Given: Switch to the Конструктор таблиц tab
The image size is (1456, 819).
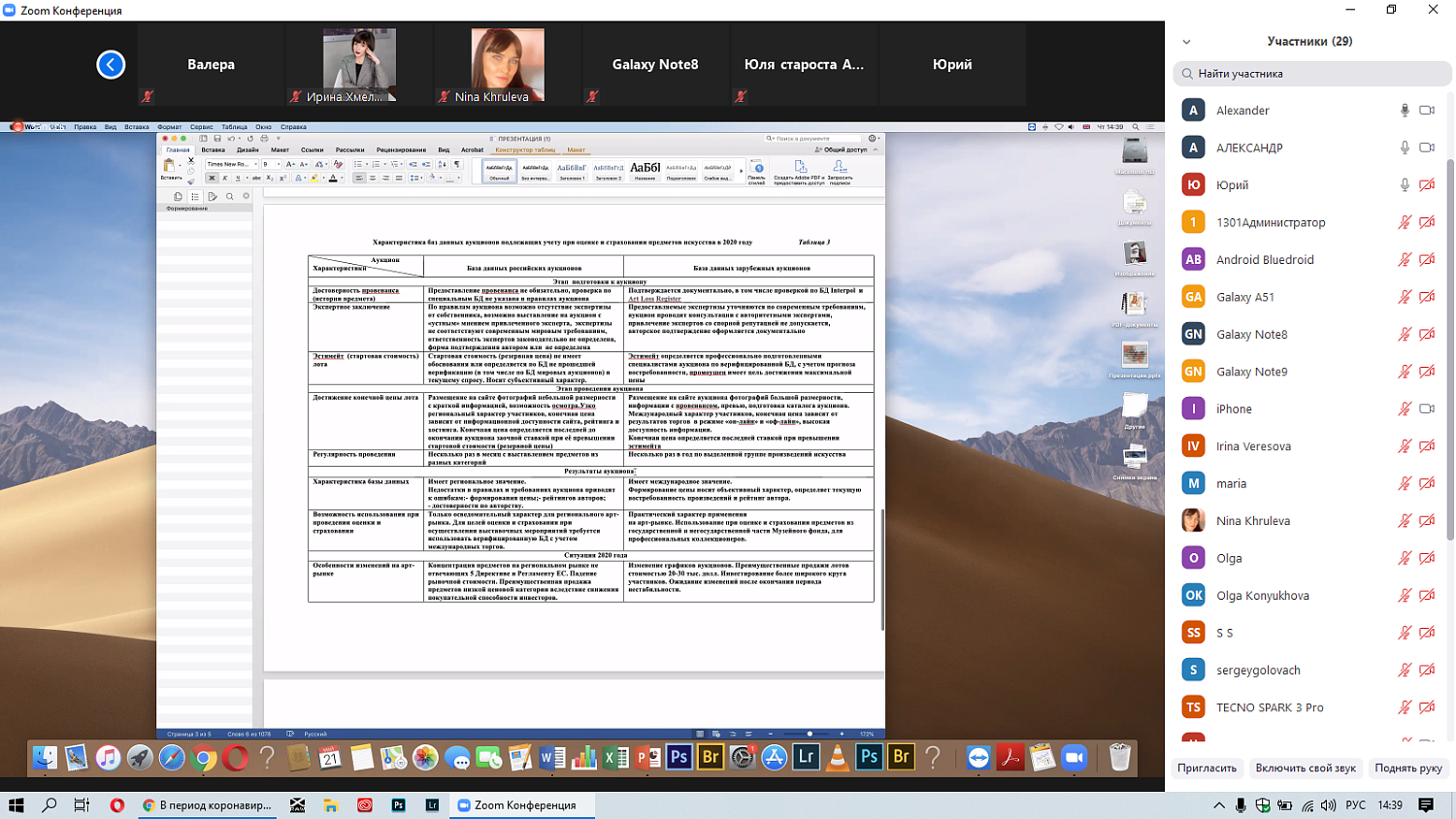Looking at the screenshot, I should (x=525, y=150).
